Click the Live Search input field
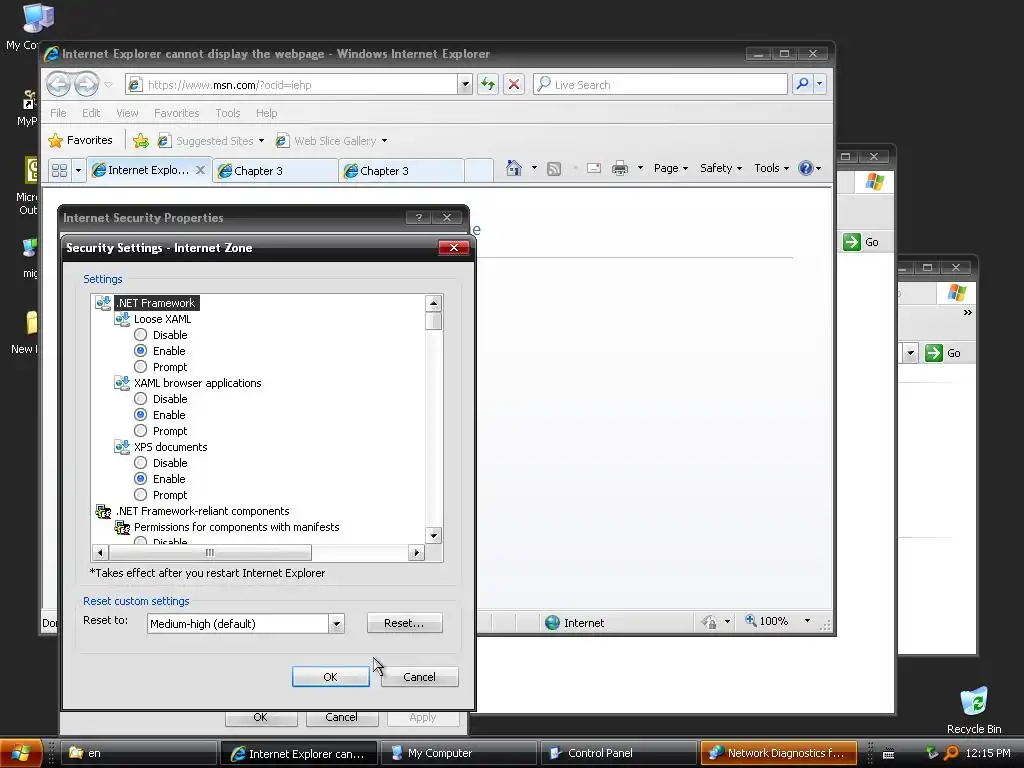The width and height of the screenshot is (1024, 768). pyautogui.click(x=660, y=84)
